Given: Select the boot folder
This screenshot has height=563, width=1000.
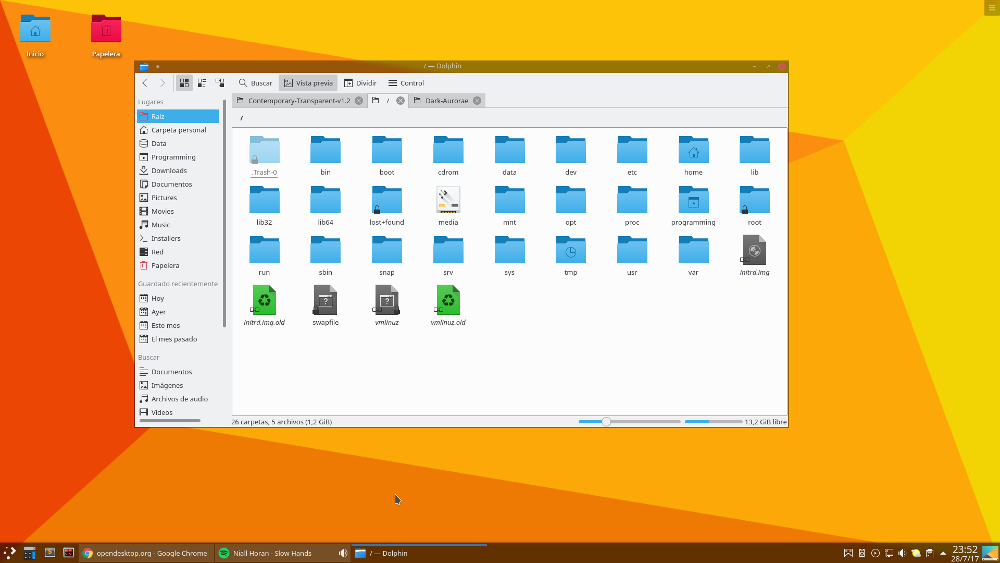Looking at the screenshot, I should tap(386, 156).
